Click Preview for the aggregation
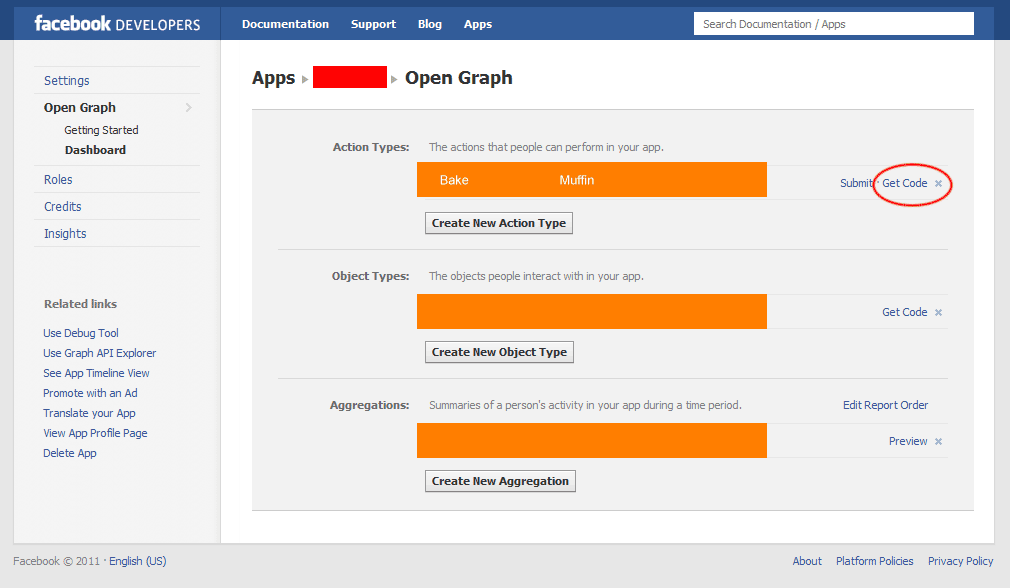1010x588 pixels. coord(908,441)
